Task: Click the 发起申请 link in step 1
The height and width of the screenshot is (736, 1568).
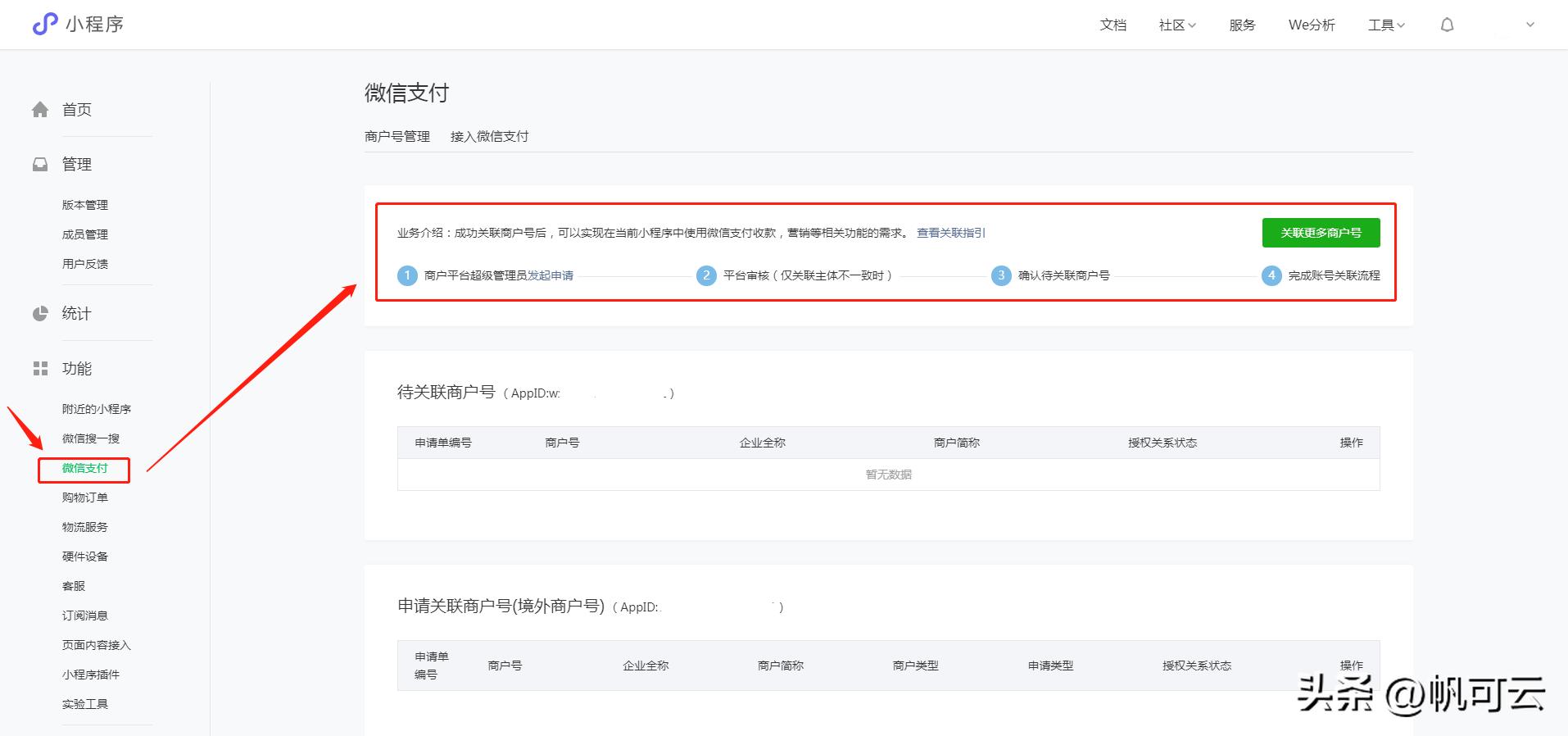Action: pyautogui.click(x=551, y=275)
